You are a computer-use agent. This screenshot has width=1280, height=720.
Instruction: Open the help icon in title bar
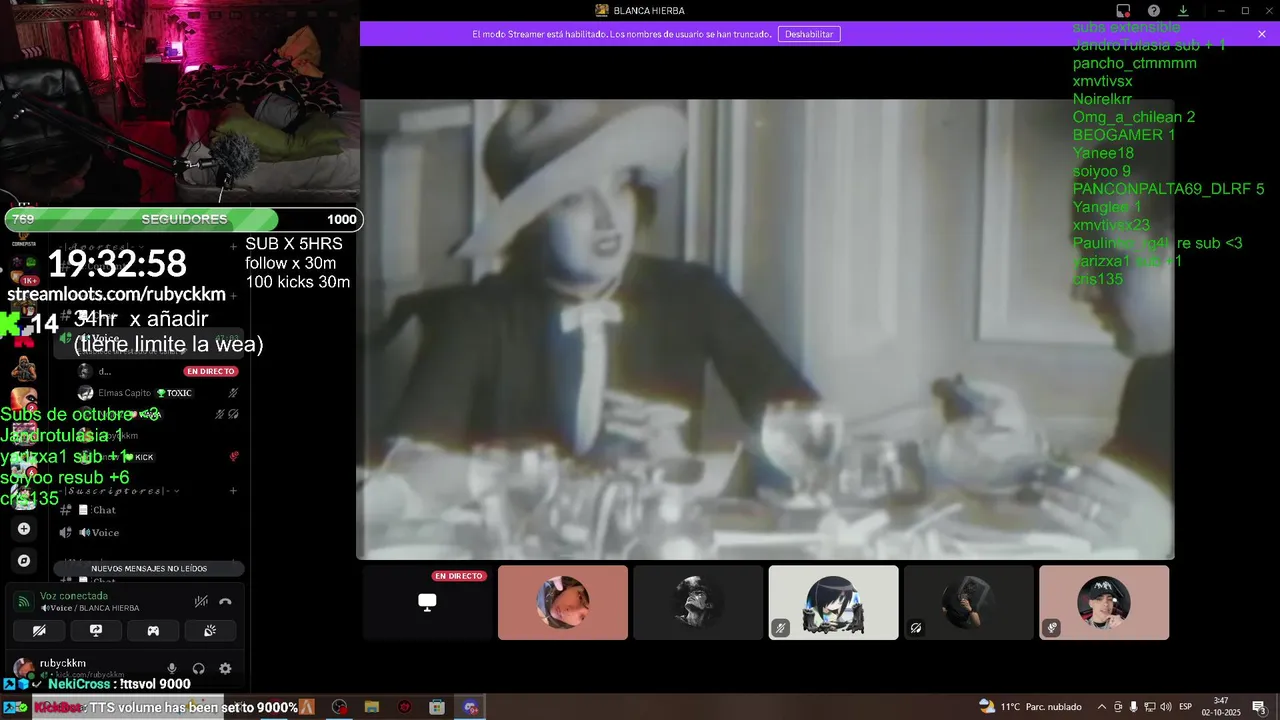[1154, 11]
